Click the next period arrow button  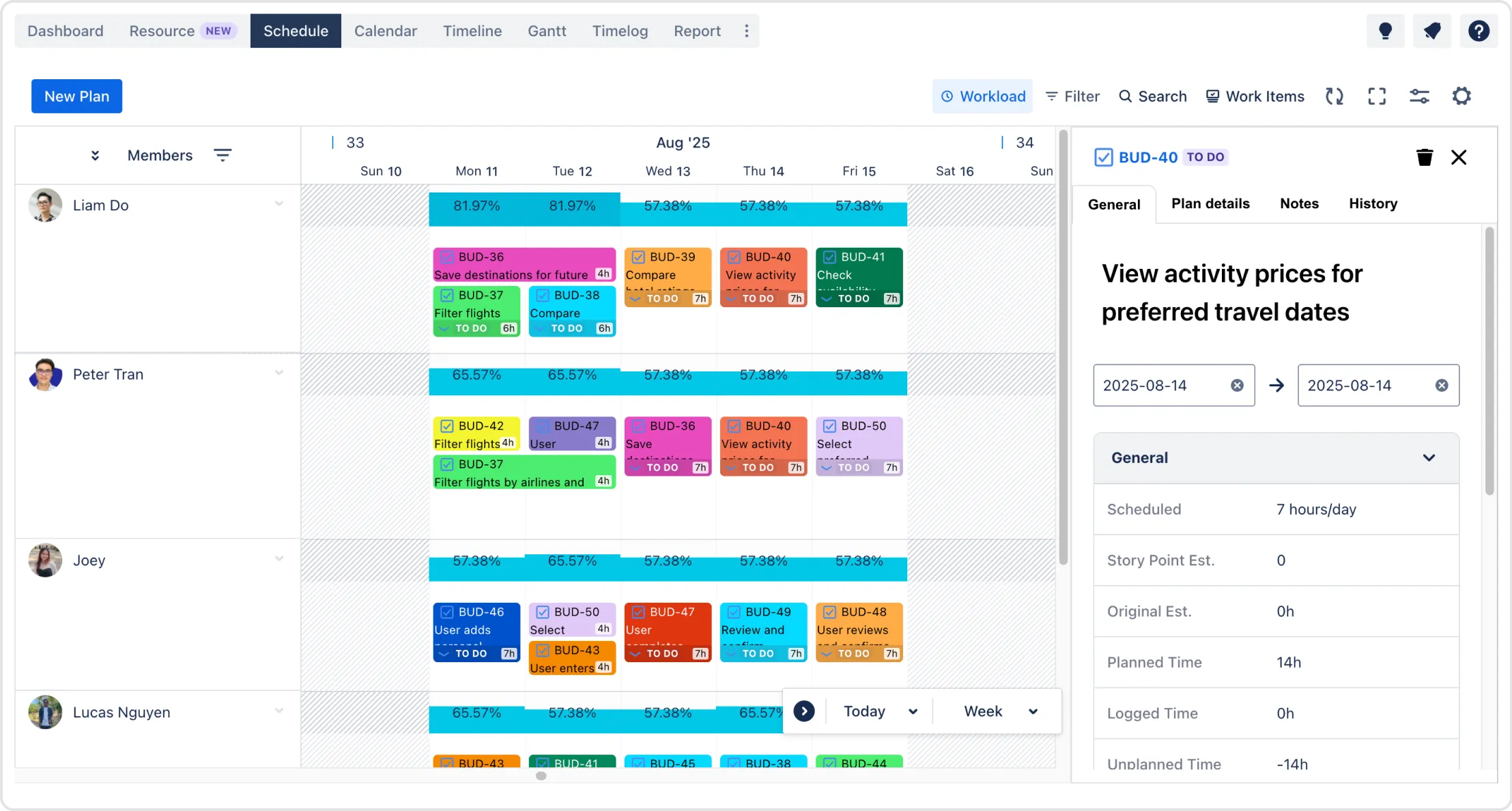point(804,711)
